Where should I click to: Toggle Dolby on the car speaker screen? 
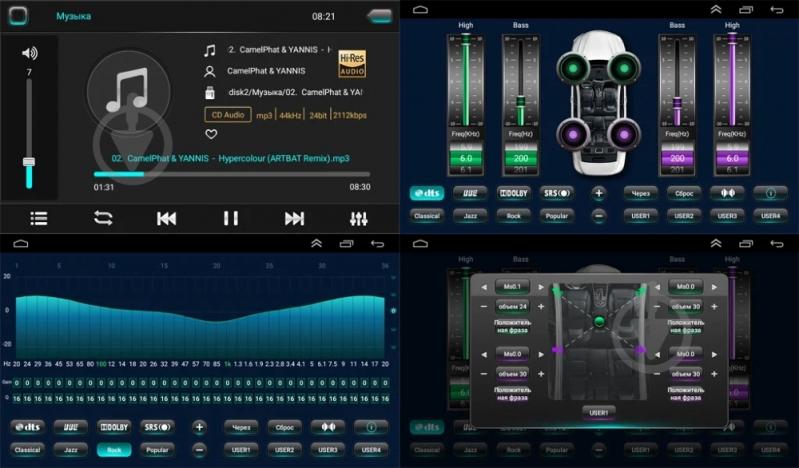click(x=513, y=193)
